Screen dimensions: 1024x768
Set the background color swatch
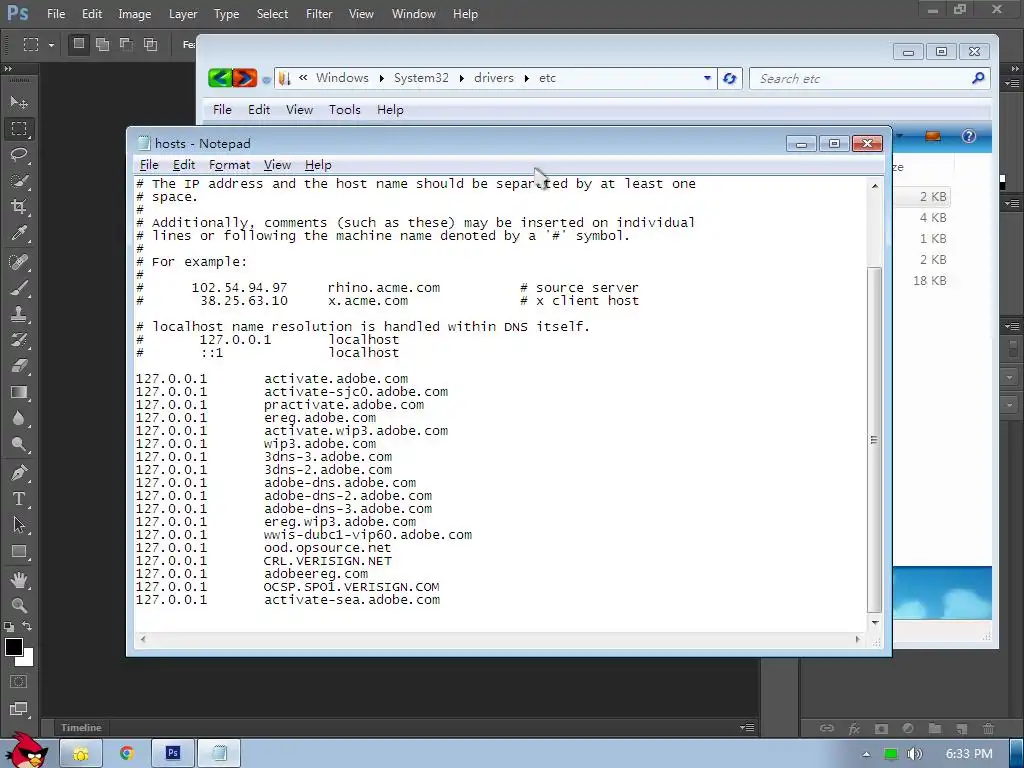click(x=28, y=660)
